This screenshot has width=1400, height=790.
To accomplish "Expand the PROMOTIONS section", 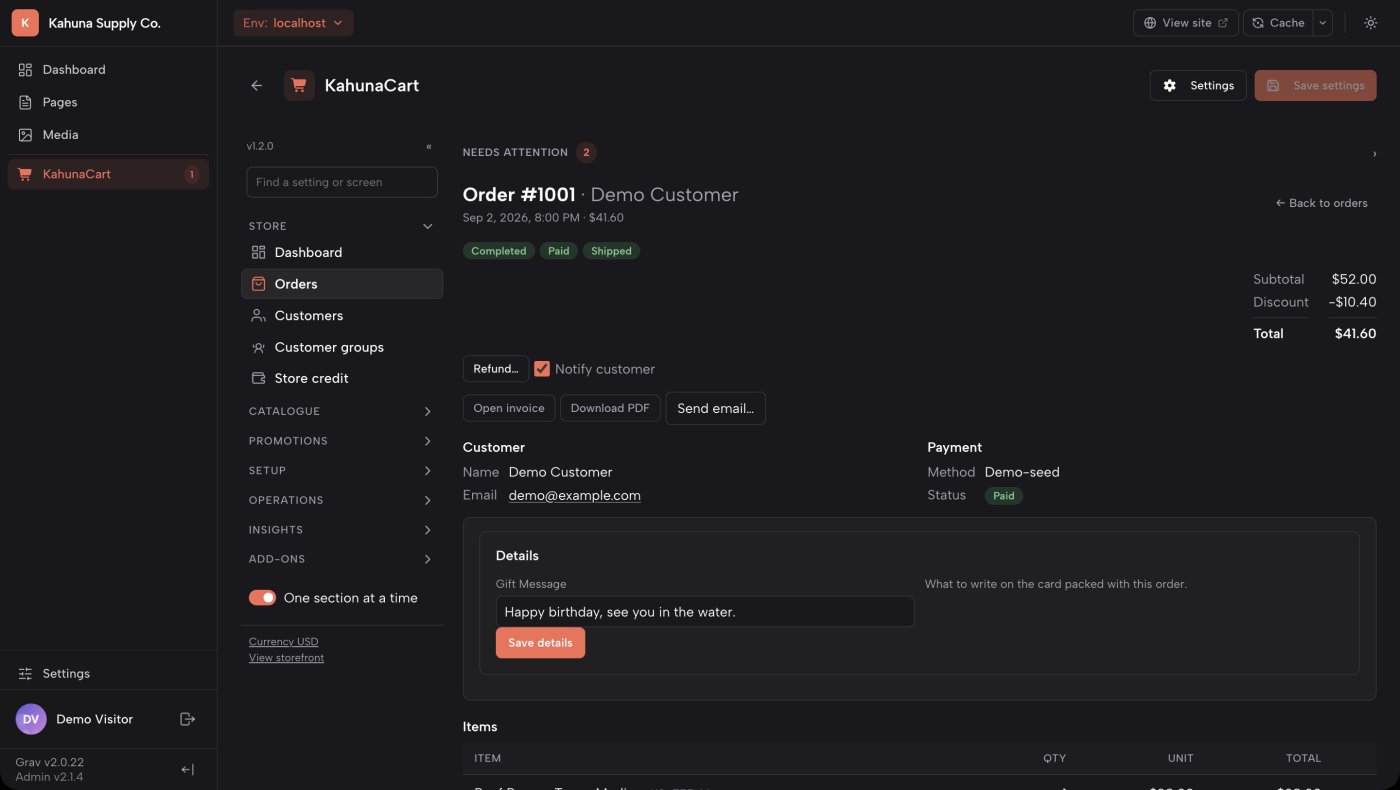I will 341,441.
